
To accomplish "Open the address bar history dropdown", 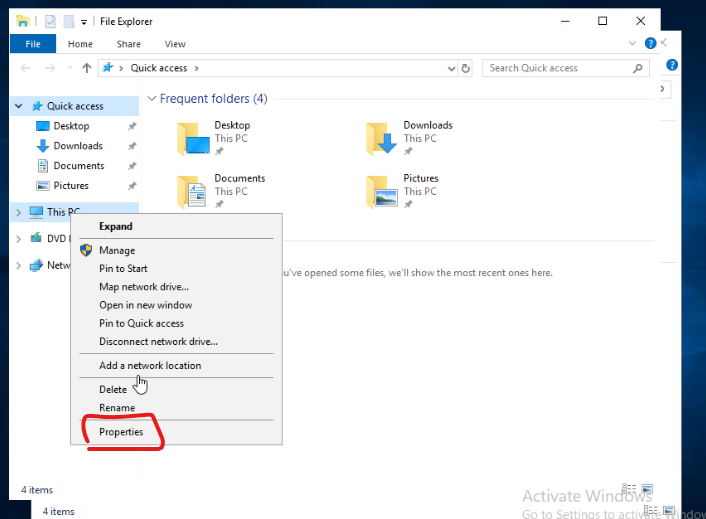I will click(451, 68).
